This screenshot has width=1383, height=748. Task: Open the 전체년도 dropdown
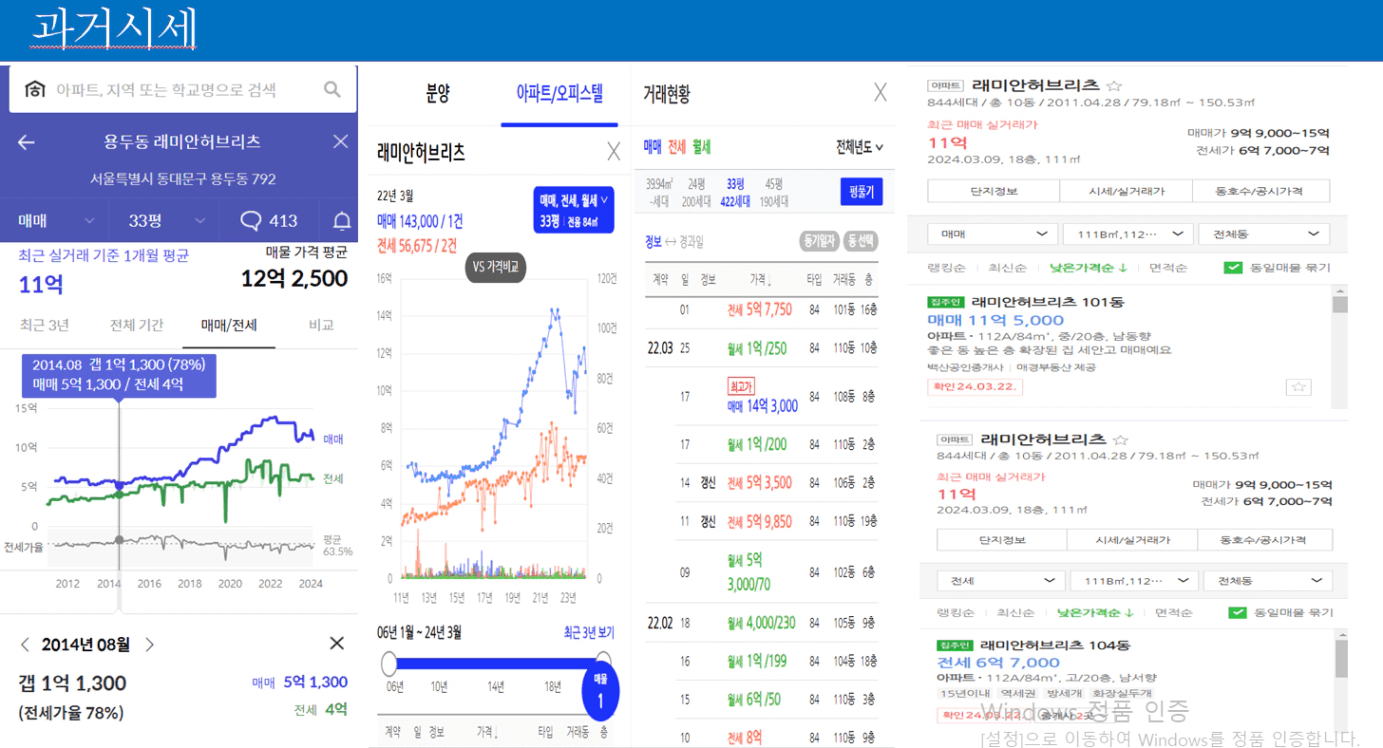[860, 147]
